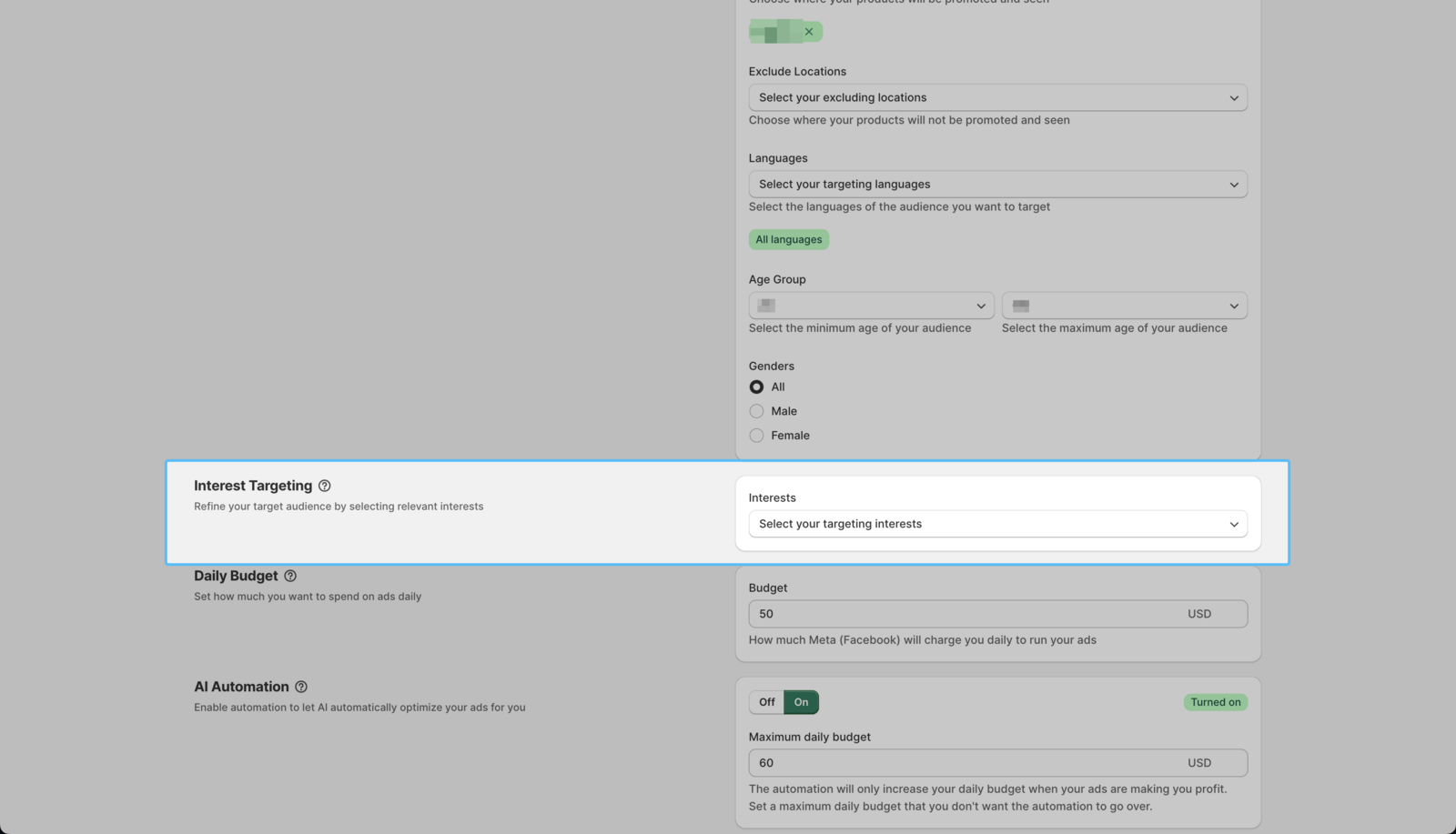The height and width of the screenshot is (834, 1456).
Task: Click the Daily Budget help icon
Action: tap(290, 576)
